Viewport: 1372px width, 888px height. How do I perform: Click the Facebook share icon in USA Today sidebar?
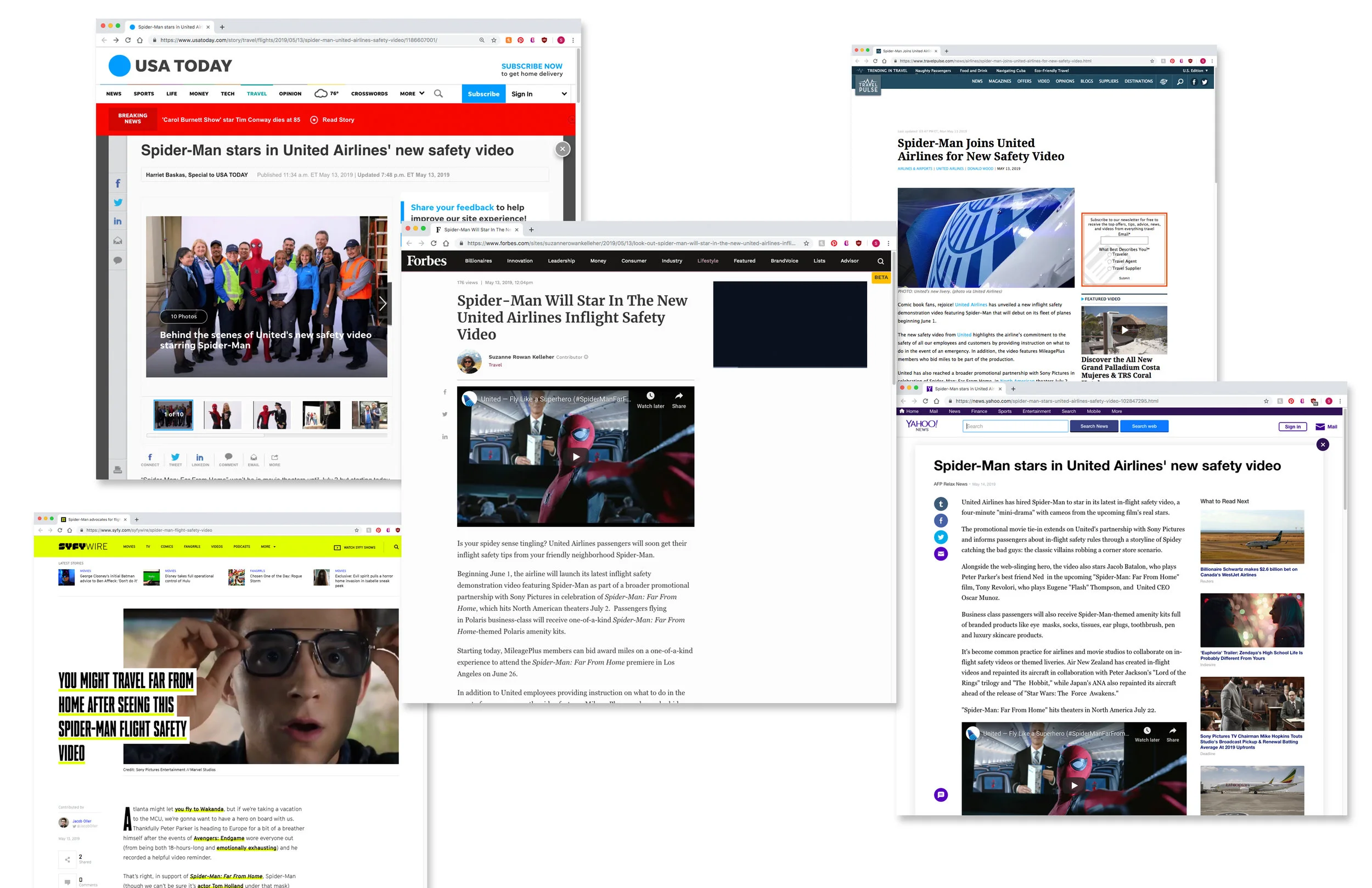point(117,183)
